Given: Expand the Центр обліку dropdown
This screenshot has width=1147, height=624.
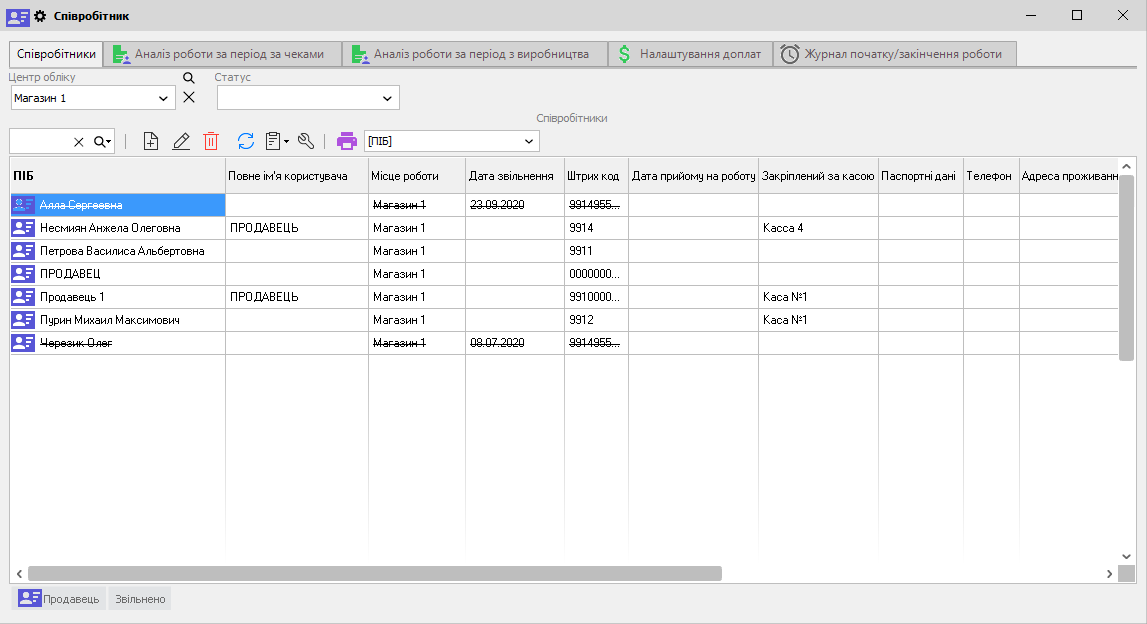Looking at the screenshot, I should coord(164,98).
